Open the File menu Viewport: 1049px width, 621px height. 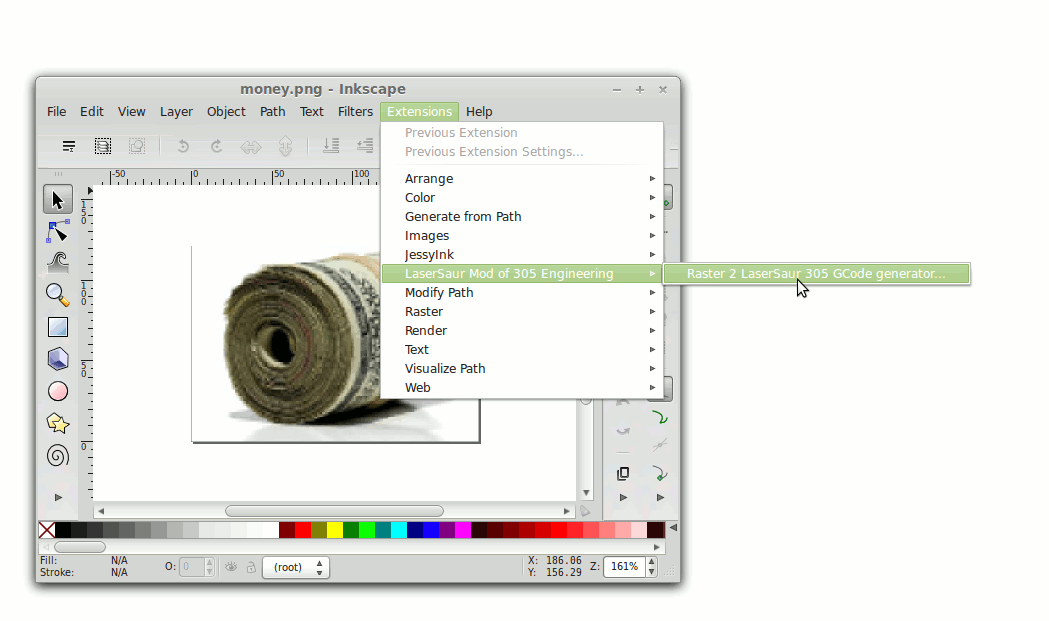click(x=56, y=112)
